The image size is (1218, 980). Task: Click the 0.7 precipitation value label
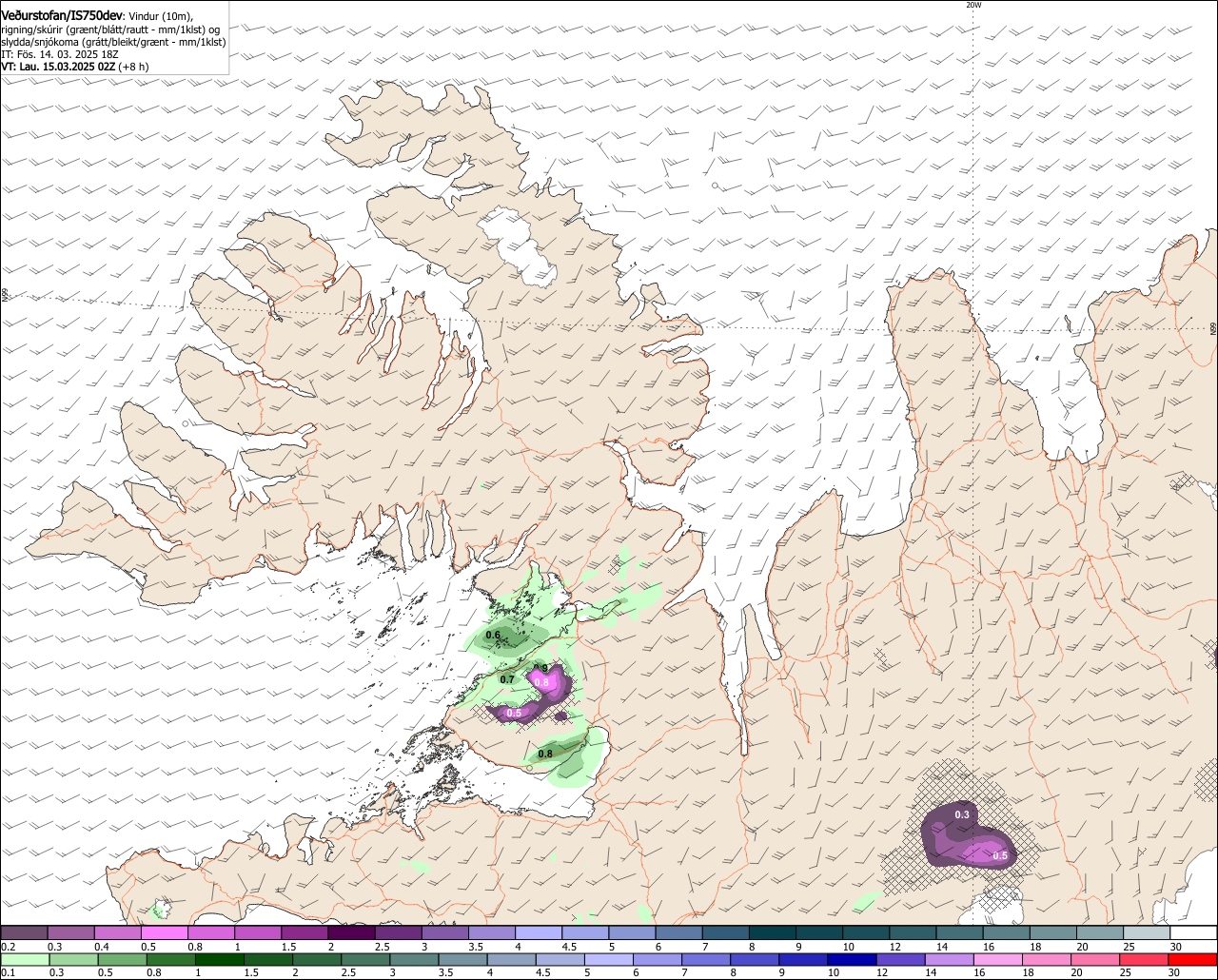tap(507, 679)
